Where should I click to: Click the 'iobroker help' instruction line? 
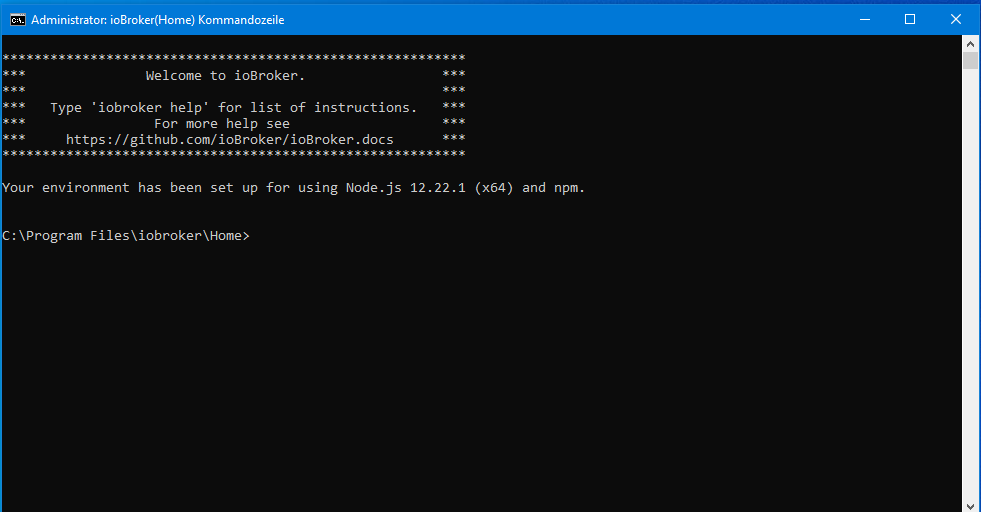coord(233,107)
